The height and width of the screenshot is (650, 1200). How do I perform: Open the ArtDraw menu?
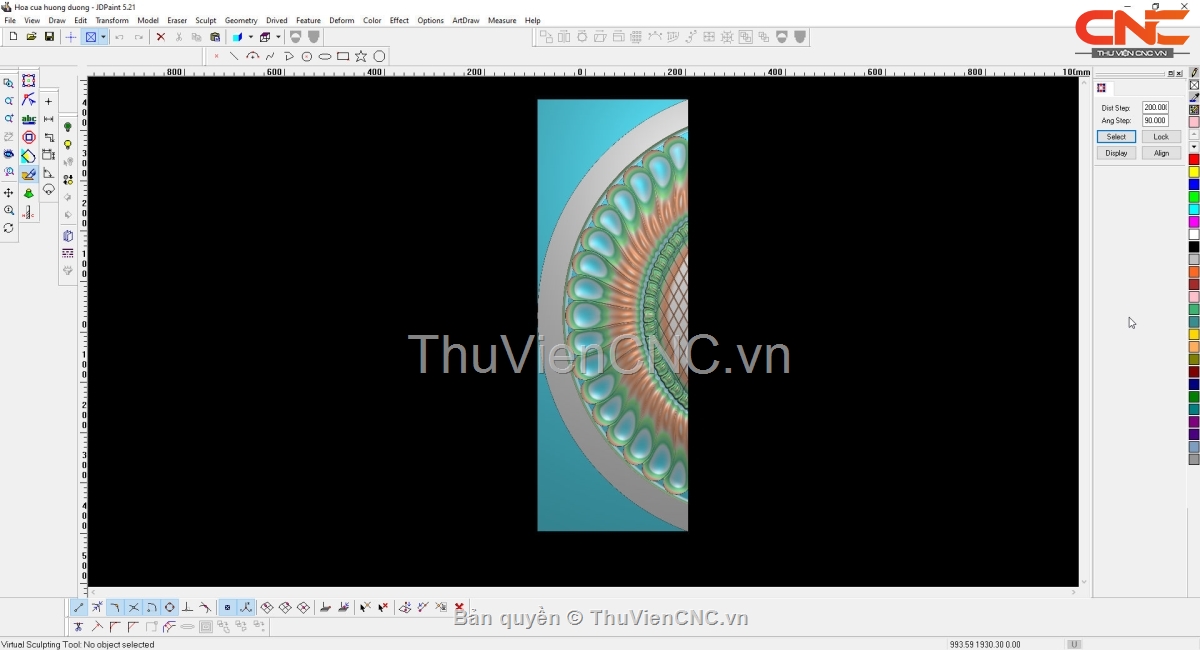click(465, 20)
